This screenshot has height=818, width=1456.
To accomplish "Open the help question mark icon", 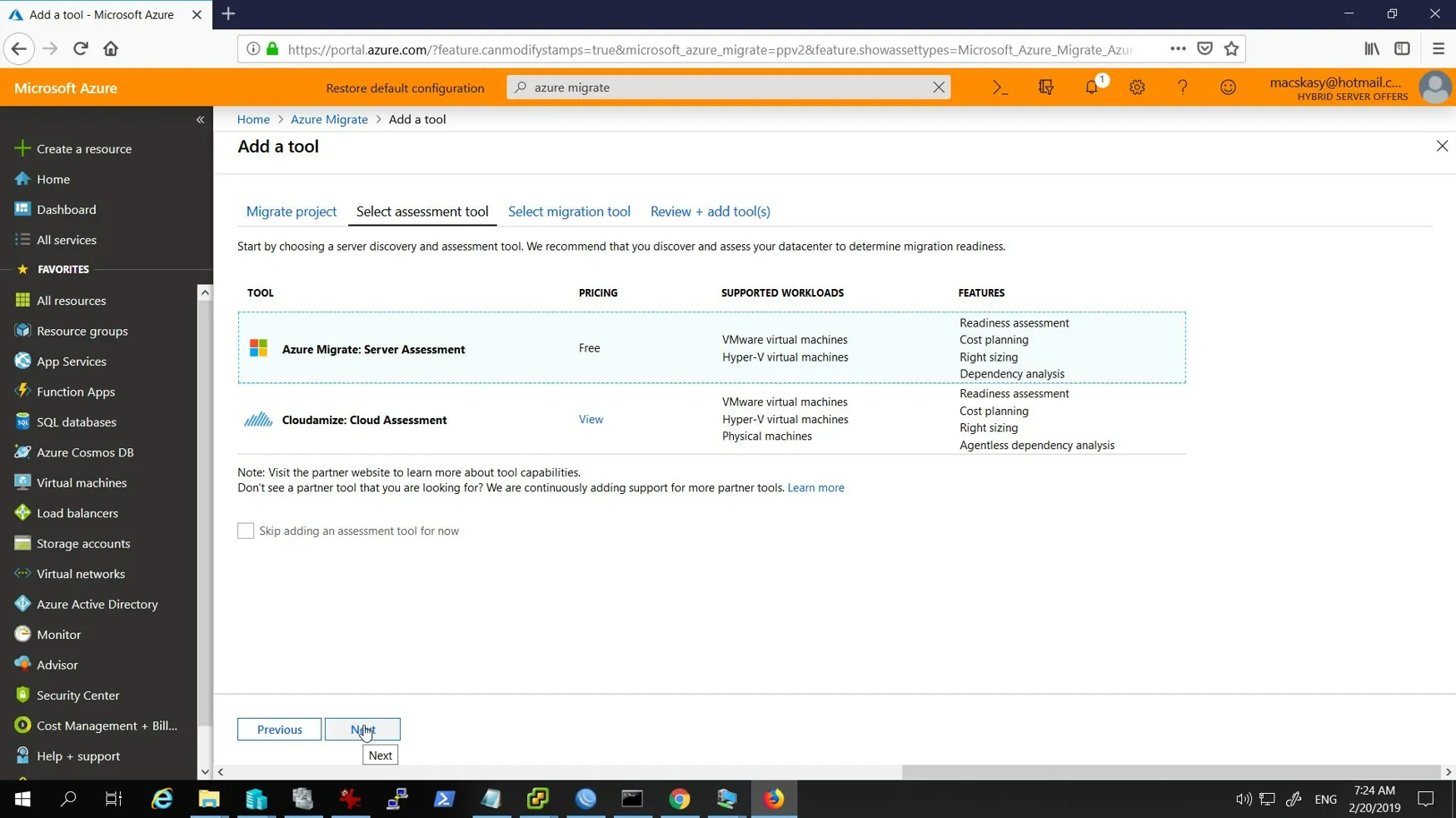I will tap(1183, 87).
